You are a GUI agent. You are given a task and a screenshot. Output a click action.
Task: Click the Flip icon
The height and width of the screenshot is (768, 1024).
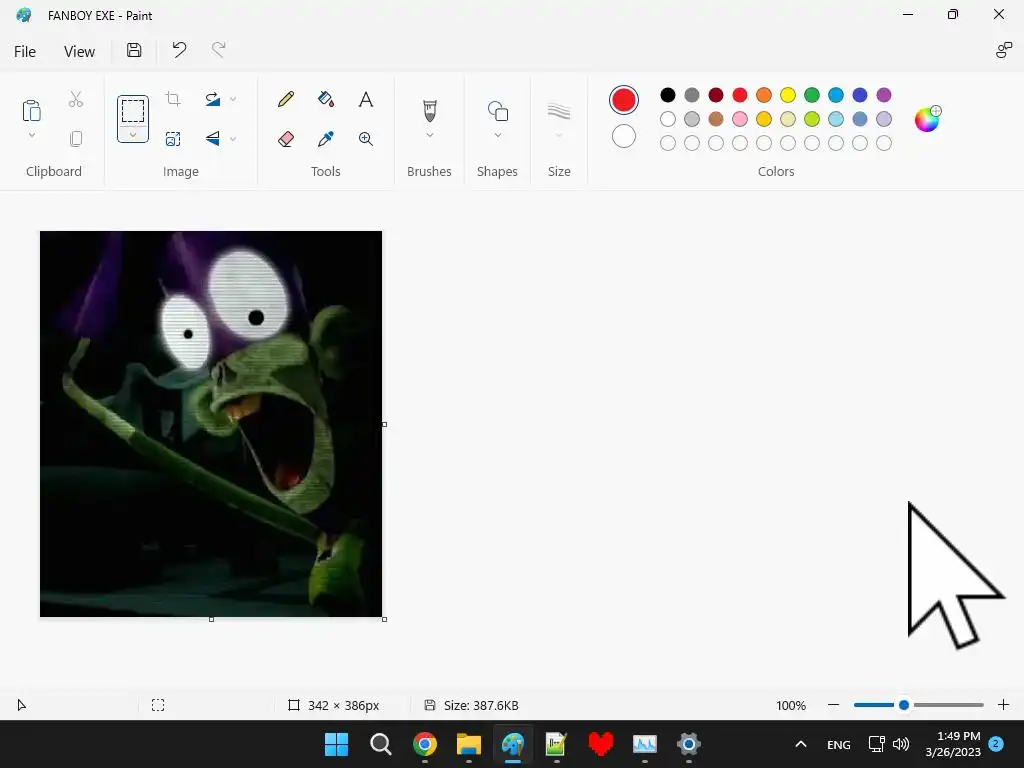pyautogui.click(x=213, y=138)
